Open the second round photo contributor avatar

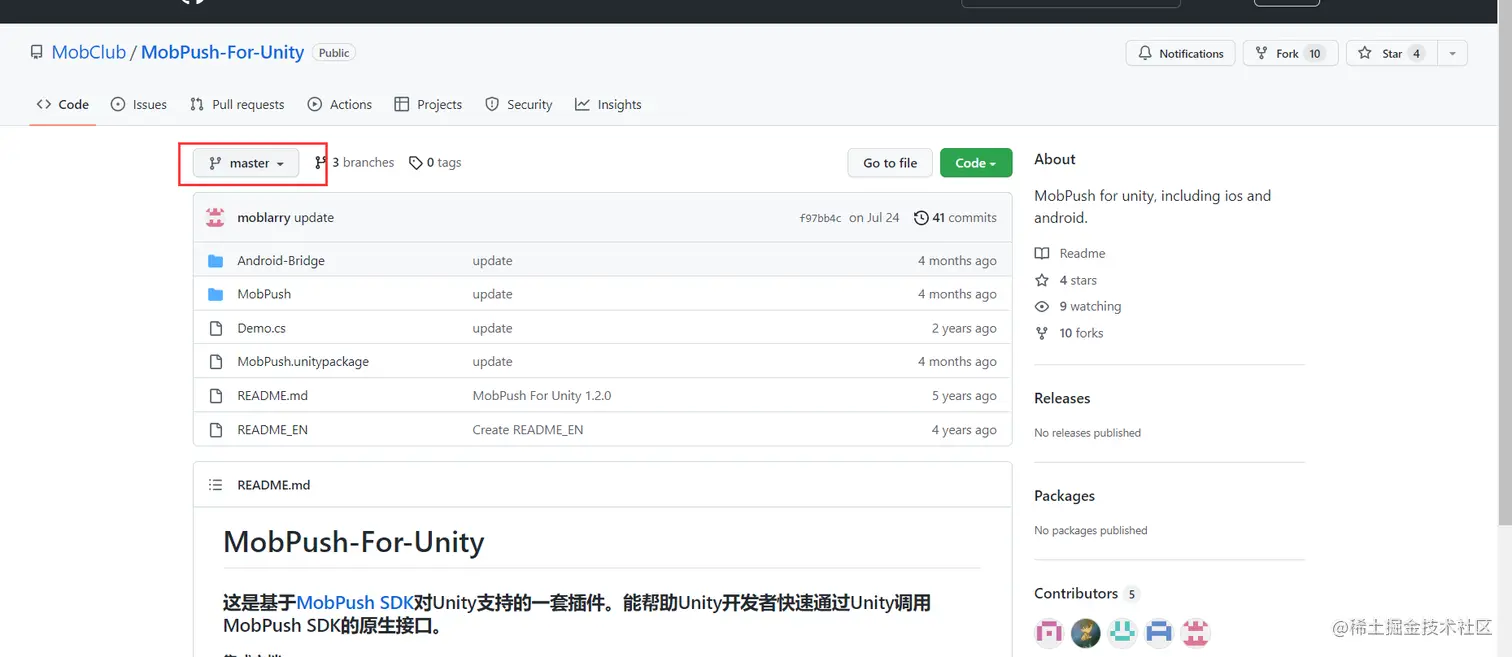(x=1086, y=632)
